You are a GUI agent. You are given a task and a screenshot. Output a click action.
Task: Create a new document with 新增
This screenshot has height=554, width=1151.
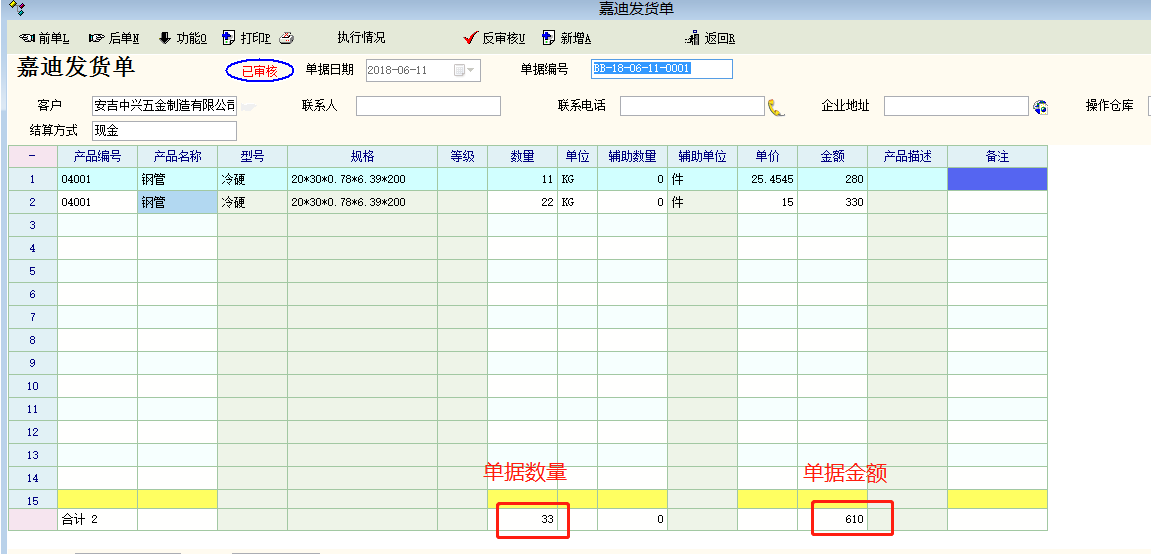coord(567,39)
